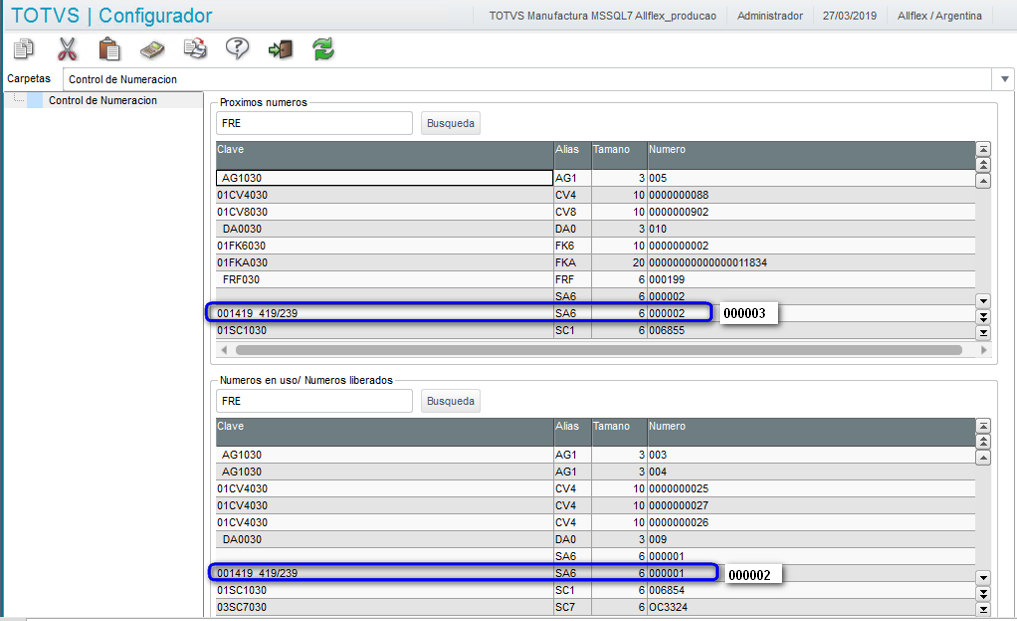The height and width of the screenshot is (621, 1017).
Task: Select the 03SC7030 row with number OC3324
Action: point(595,607)
